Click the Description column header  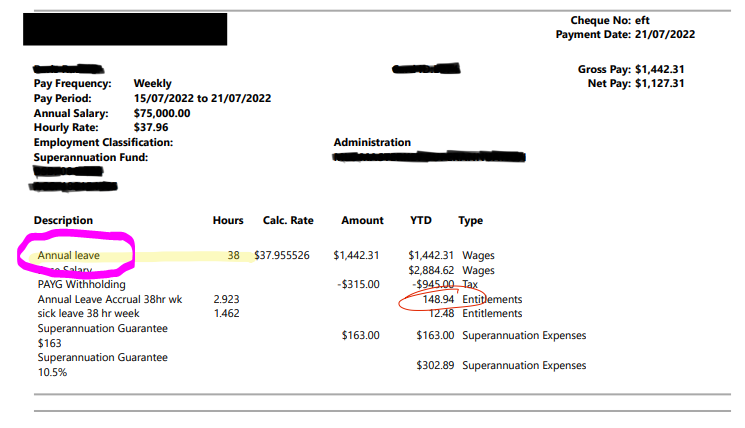[63, 220]
